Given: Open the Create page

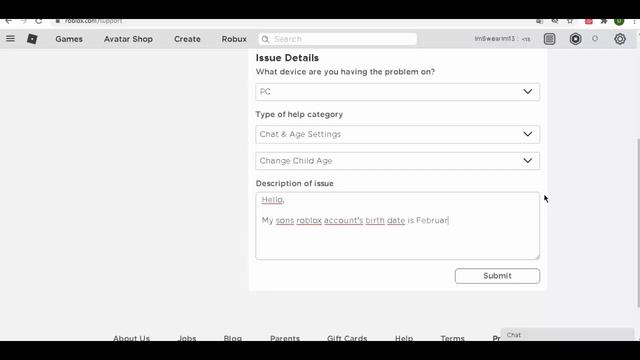Looking at the screenshot, I should (187, 39).
